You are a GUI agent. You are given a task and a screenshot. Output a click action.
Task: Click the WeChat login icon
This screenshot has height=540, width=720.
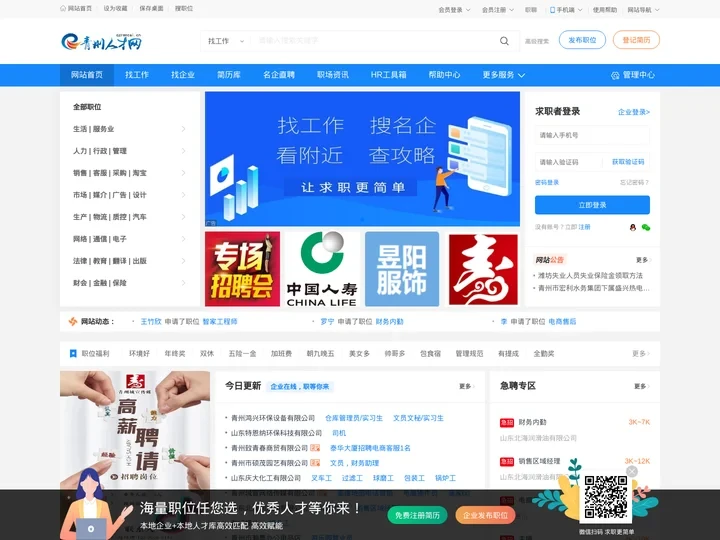click(646, 227)
